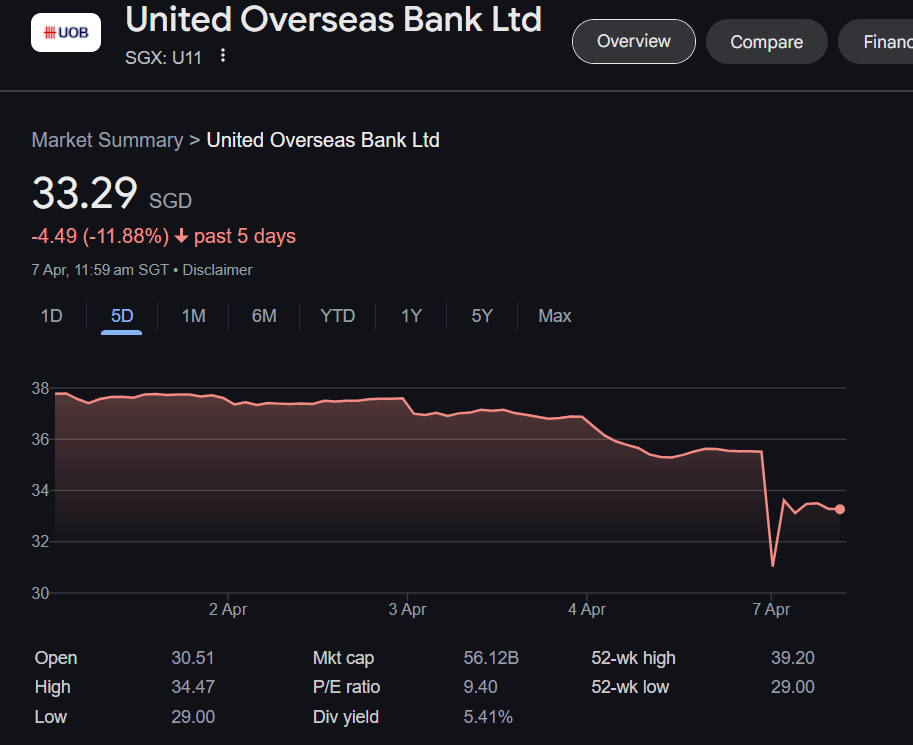
Task: Click the Low value 29.00
Action: tap(193, 716)
